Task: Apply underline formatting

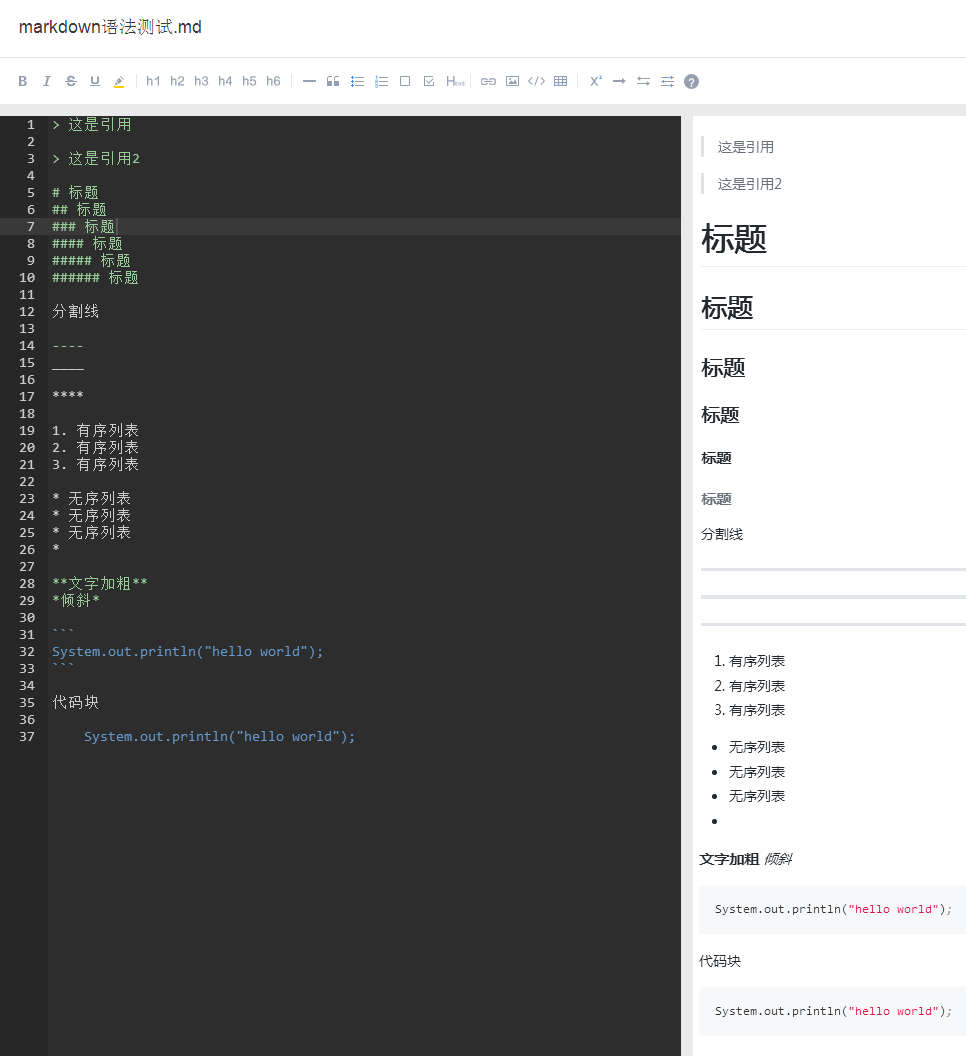Action: click(x=94, y=81)
